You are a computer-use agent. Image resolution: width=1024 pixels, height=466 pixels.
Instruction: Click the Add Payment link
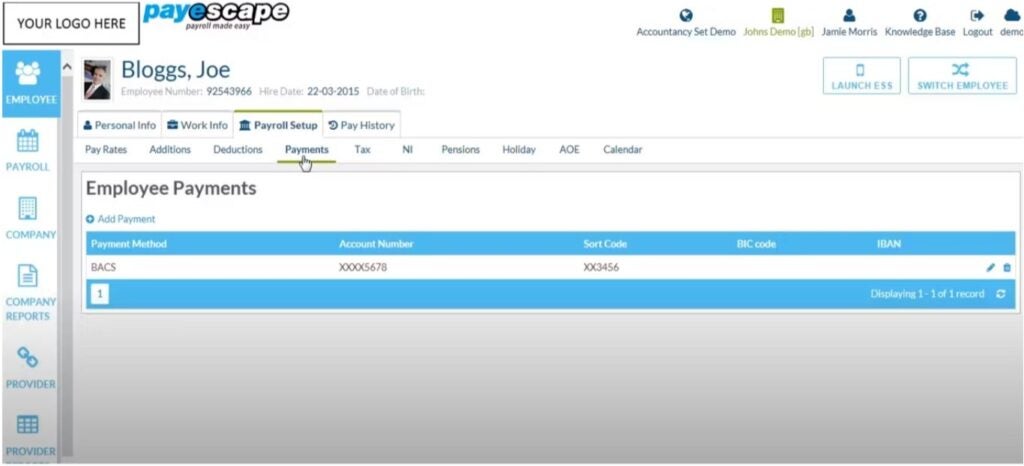[121, 219]
